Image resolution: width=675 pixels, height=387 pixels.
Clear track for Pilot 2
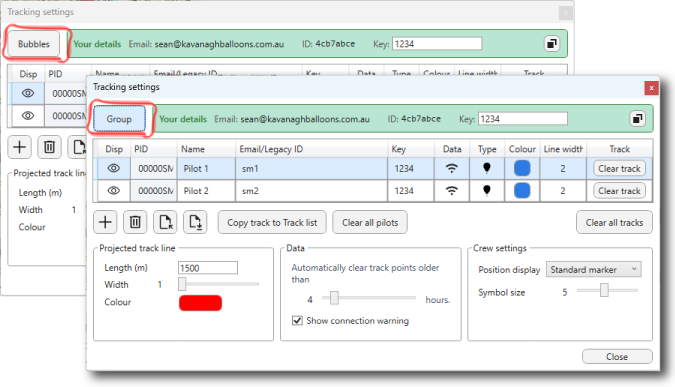[619, 191]
